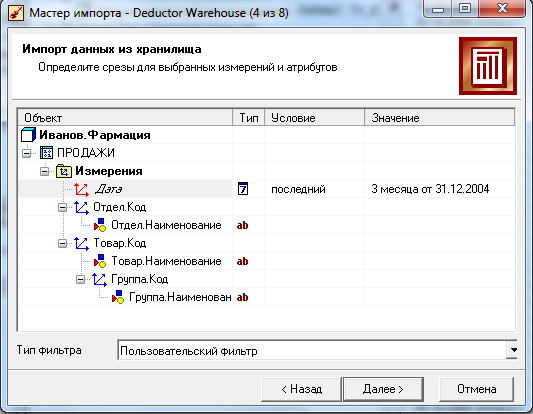Collapse the Товар.Код node
533x414 pixels.
pyautogui.click(x=63, y=243)
